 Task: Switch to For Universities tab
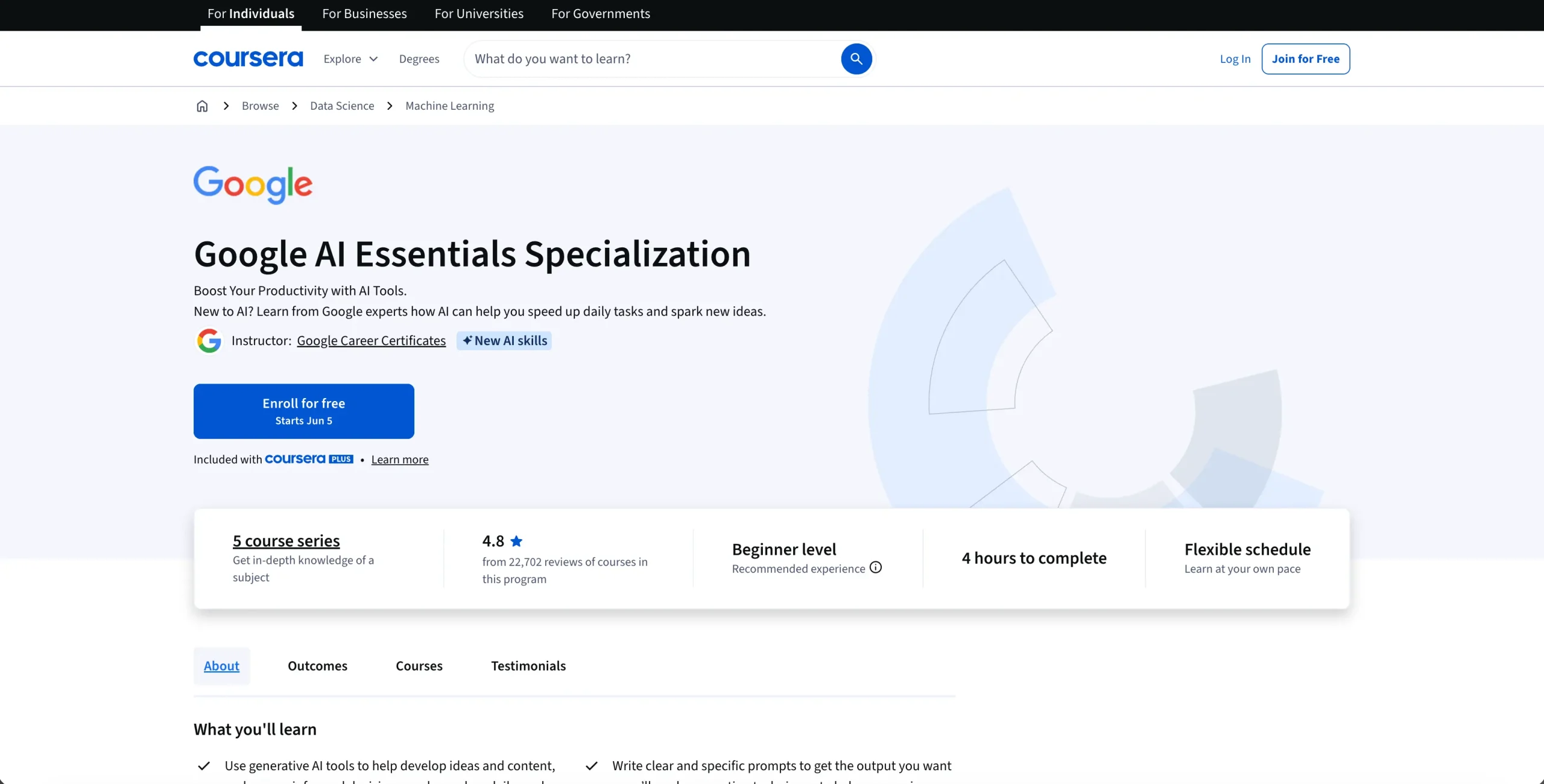[479, 14]
